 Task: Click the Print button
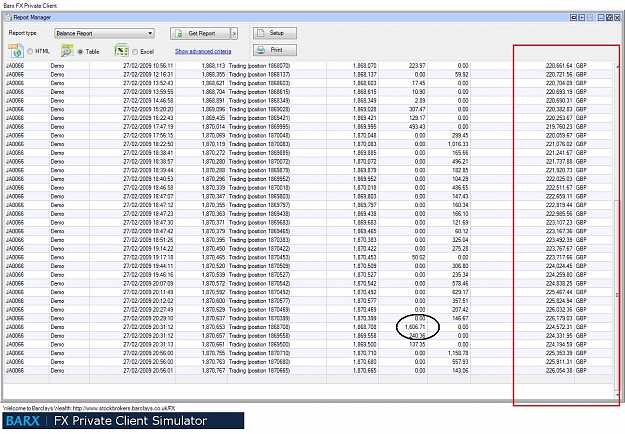[x=275, y=50]
